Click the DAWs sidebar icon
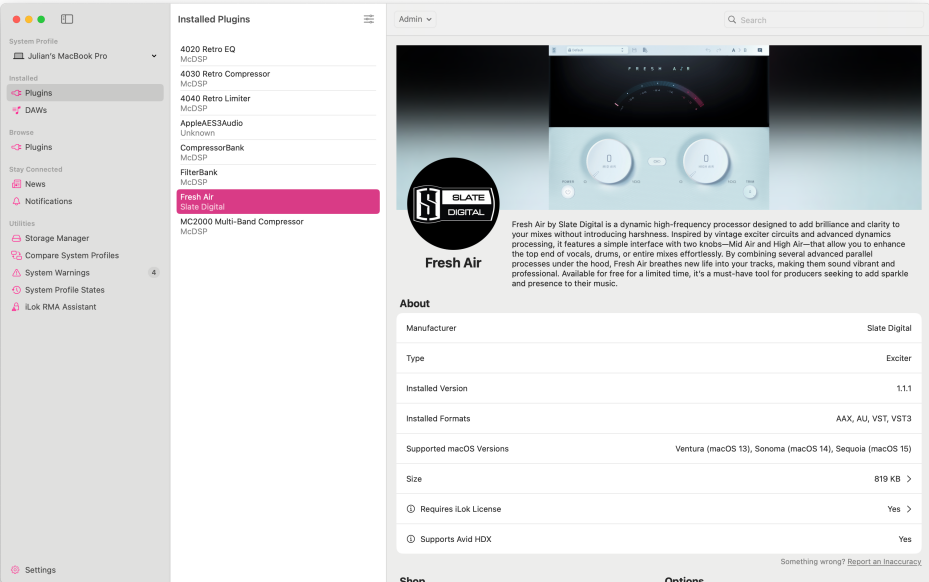The height and width of the screenshot is (582, 929). (17, 110)
